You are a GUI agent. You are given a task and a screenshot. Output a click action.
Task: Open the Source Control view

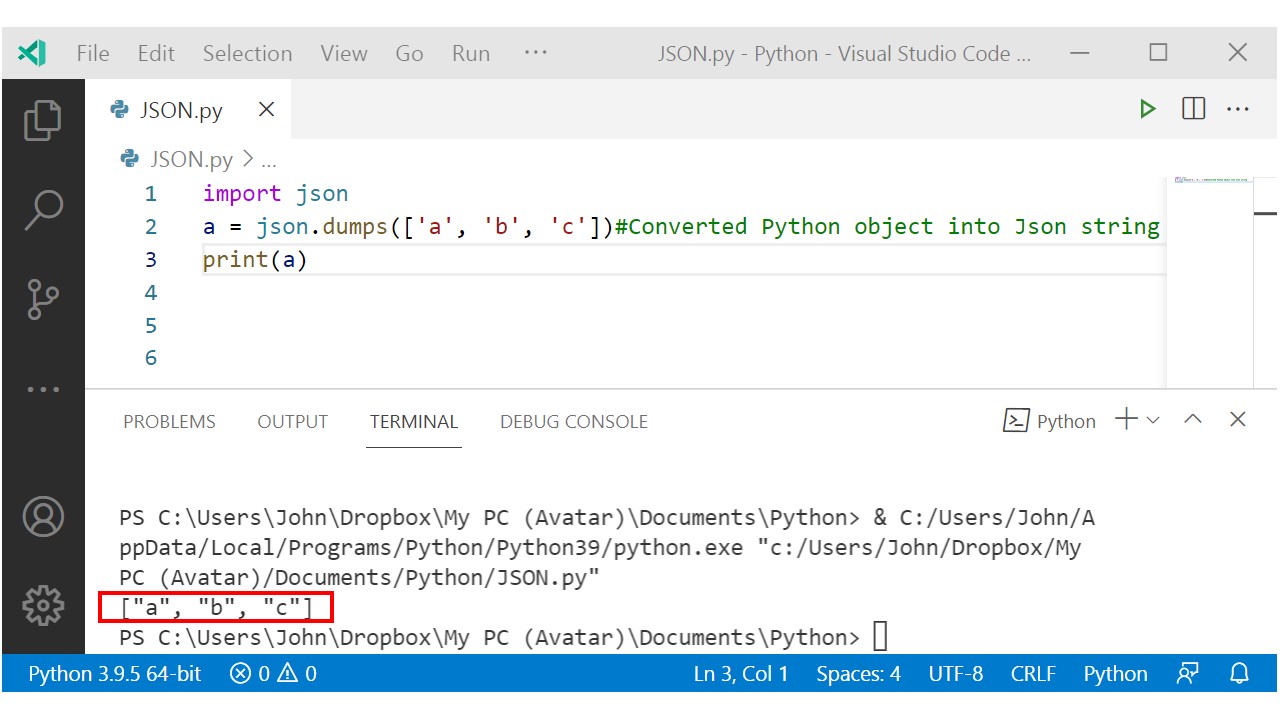(42, 297)
